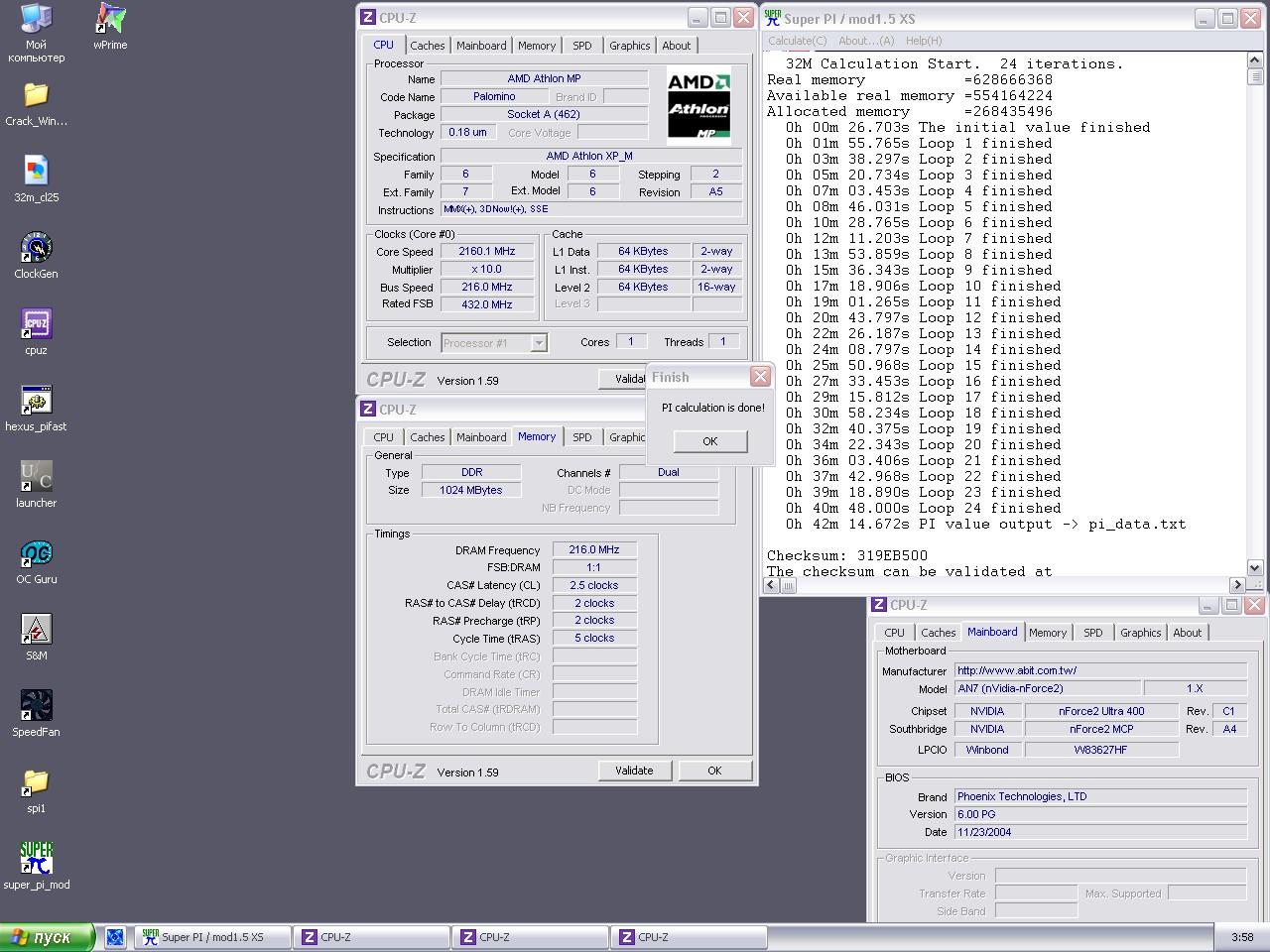Image resolution: width=1270 pixels, height=952 pixels.
Task: Click the Mainboard CPU-Z window title icon
Action: [879, 605]
